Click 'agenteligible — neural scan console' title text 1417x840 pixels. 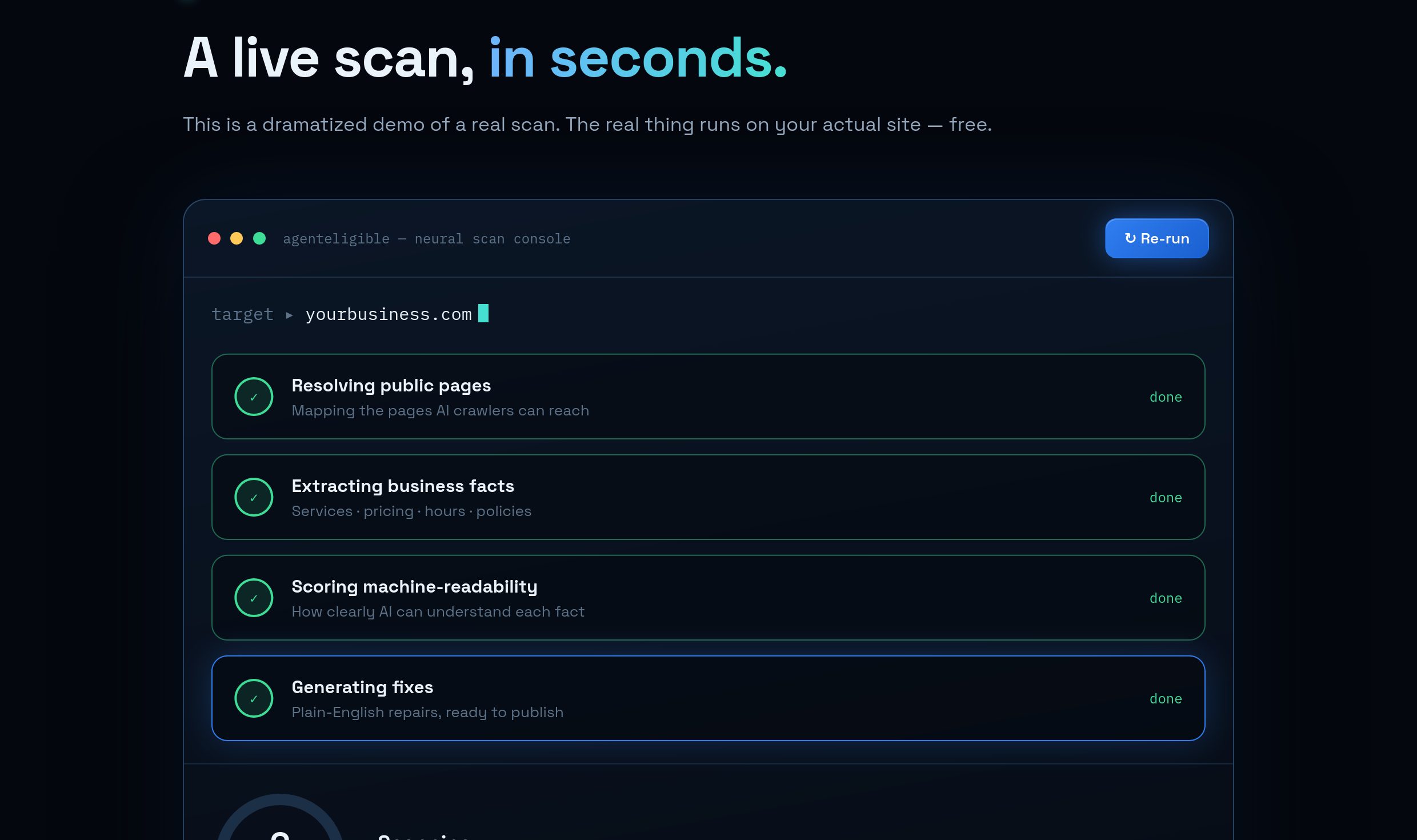(x=427, y=239)
